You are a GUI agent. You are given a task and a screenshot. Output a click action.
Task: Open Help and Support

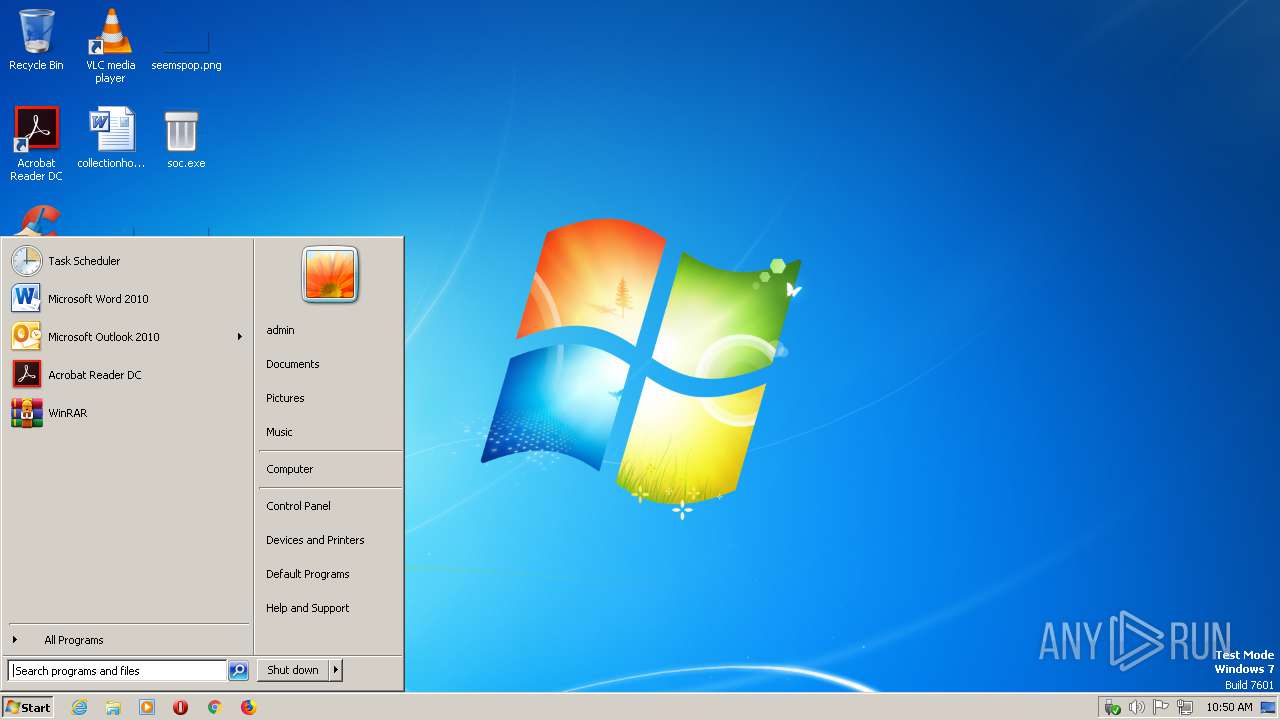(330, 608)
